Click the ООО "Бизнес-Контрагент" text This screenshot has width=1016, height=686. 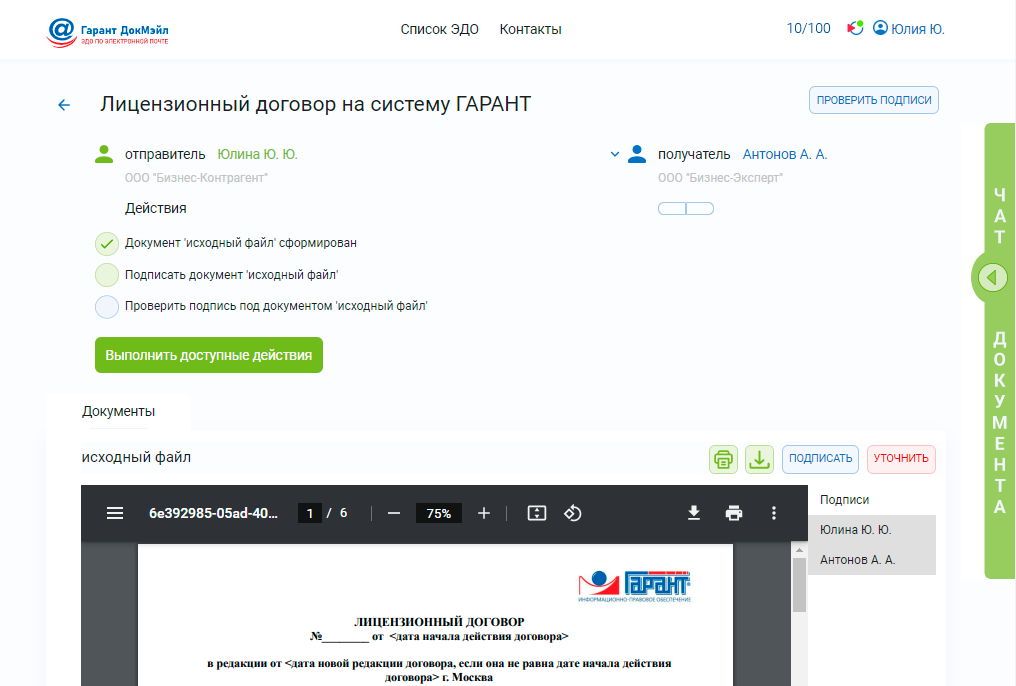pos(196,177)
